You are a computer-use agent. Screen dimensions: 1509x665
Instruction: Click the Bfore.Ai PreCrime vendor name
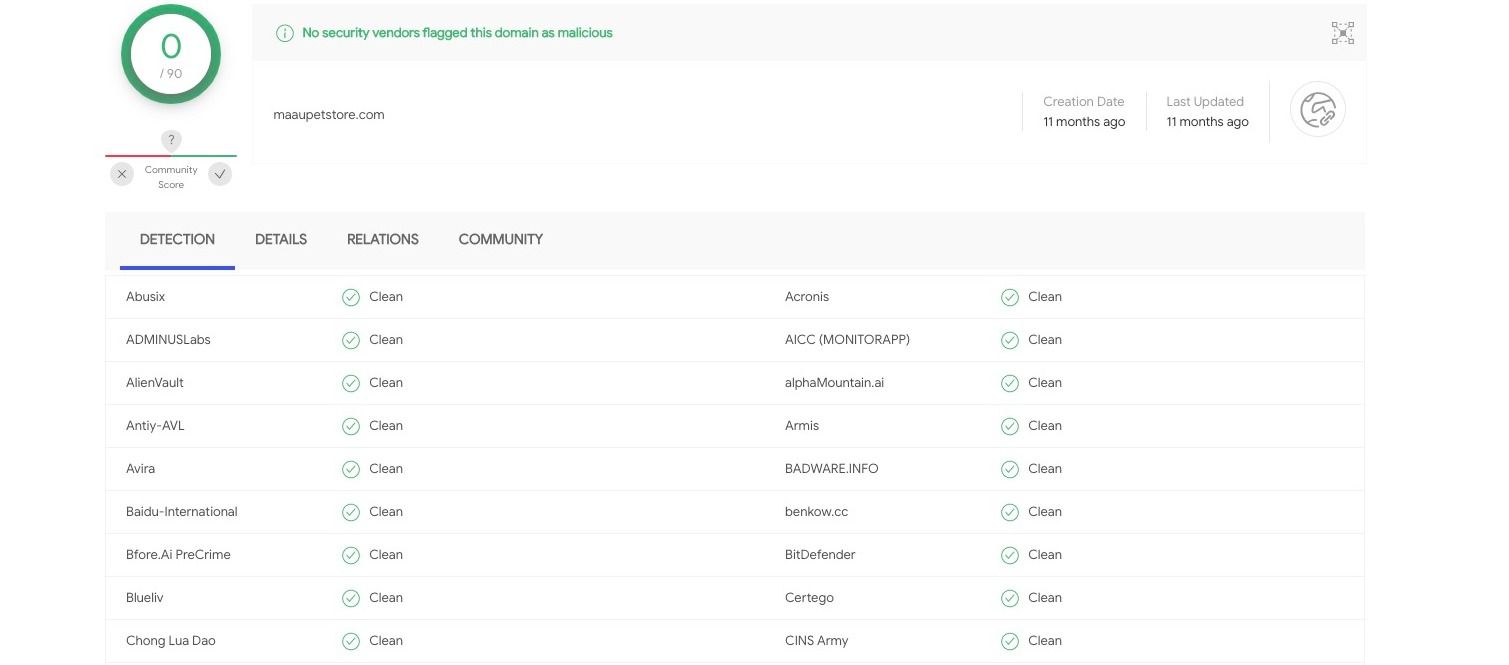[x=178, y=555]
